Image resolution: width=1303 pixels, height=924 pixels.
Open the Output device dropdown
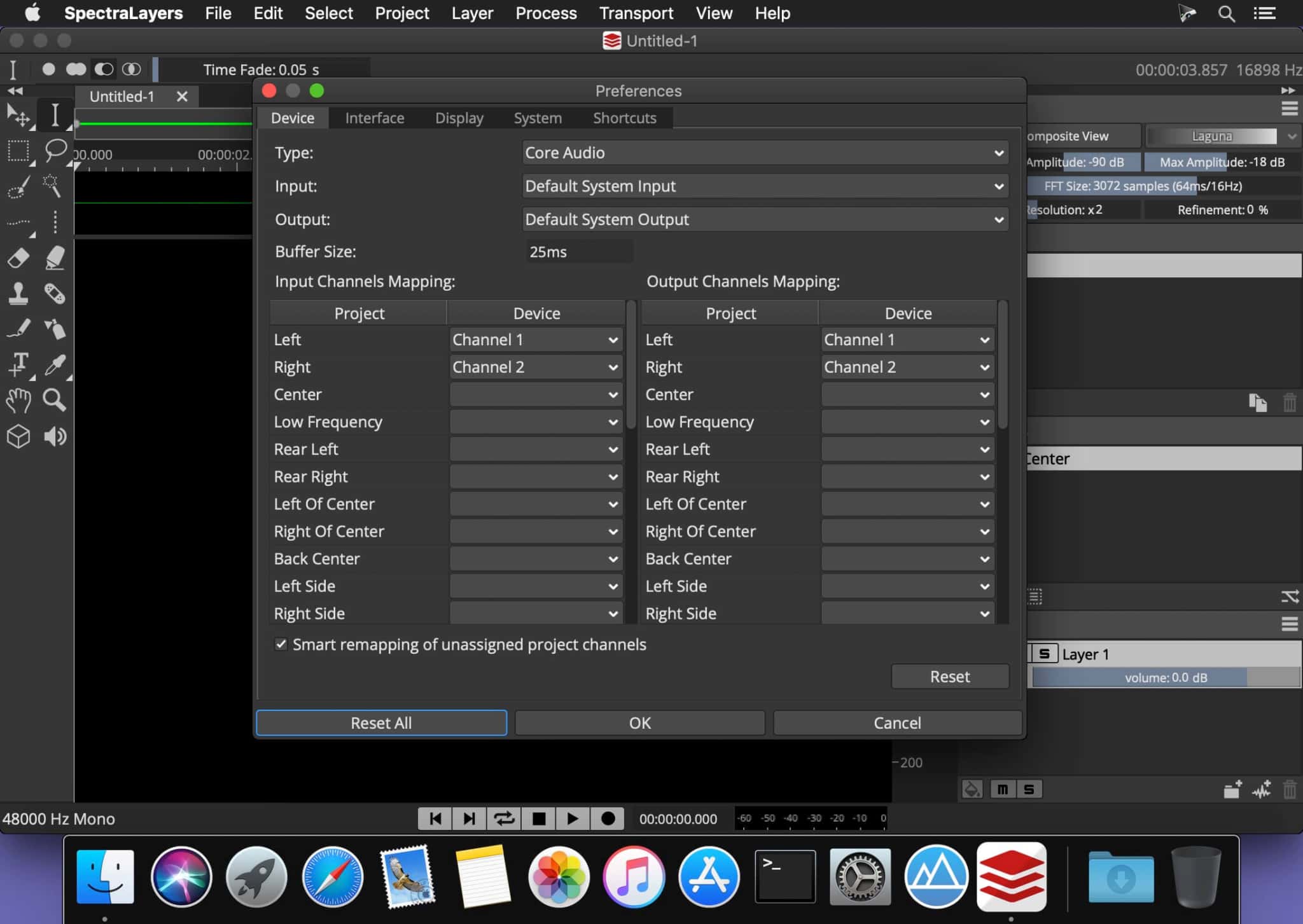click(x=765, y=219)
